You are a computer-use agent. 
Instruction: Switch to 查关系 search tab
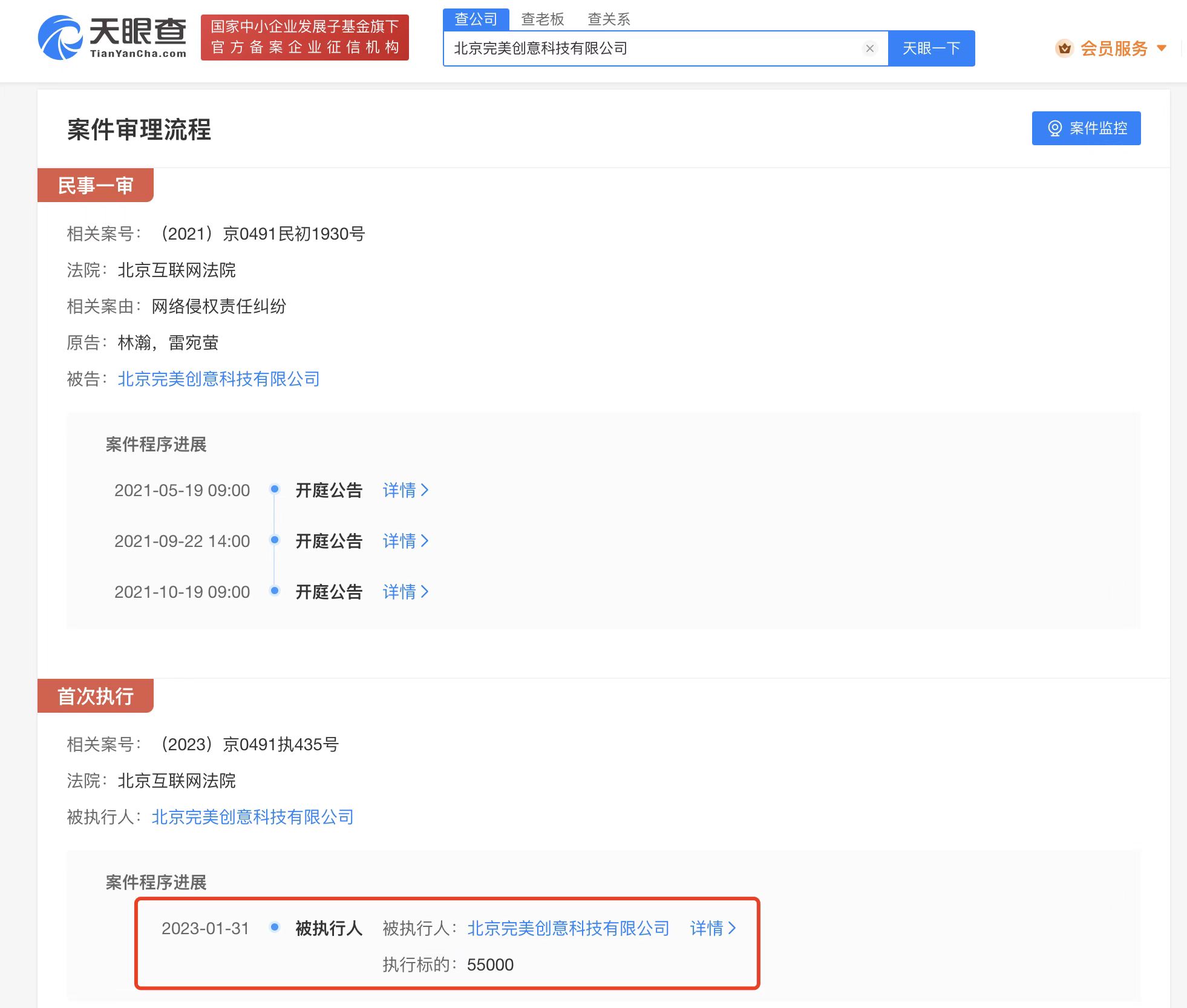tap(609, 19)
